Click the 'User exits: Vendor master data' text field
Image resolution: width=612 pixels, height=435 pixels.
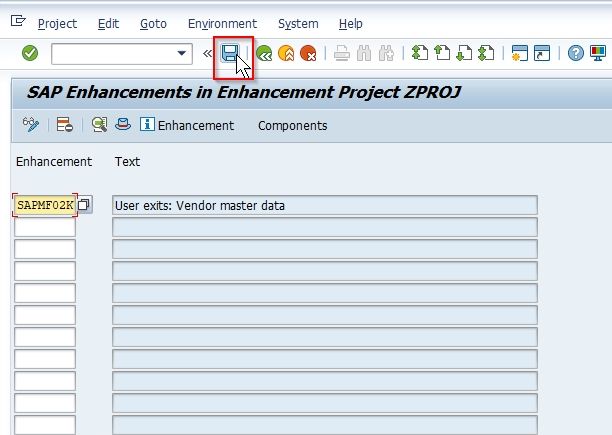click(325, 205)
